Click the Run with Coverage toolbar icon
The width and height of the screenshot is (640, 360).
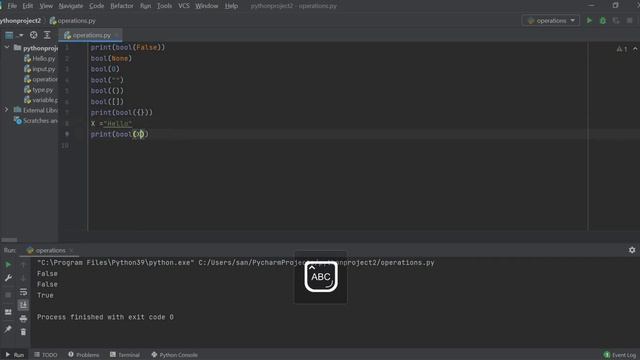tap(616, 20)
